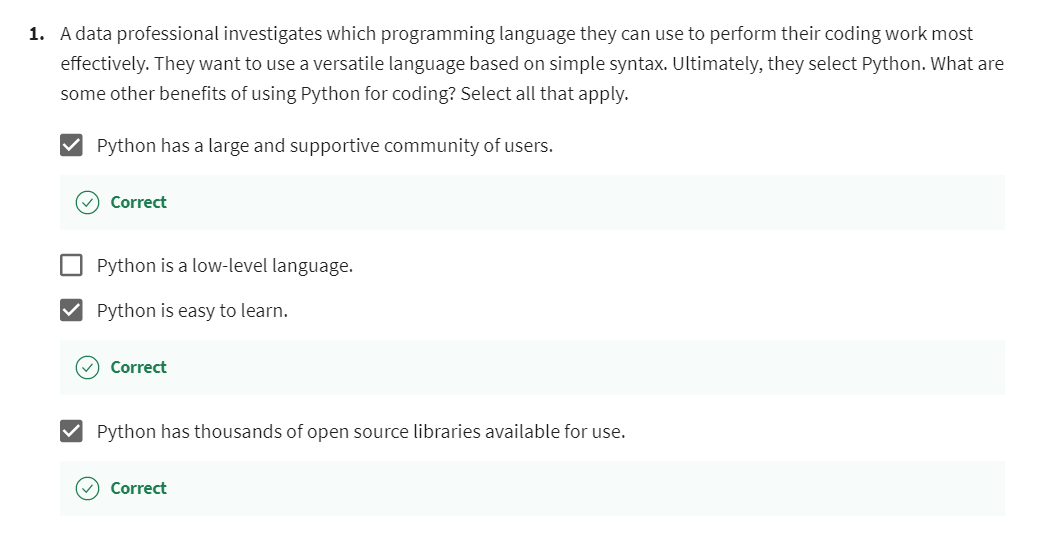Click the Correct checkmark icon under community option
This screenshot has height=541, width=1042.
(88, 202)
